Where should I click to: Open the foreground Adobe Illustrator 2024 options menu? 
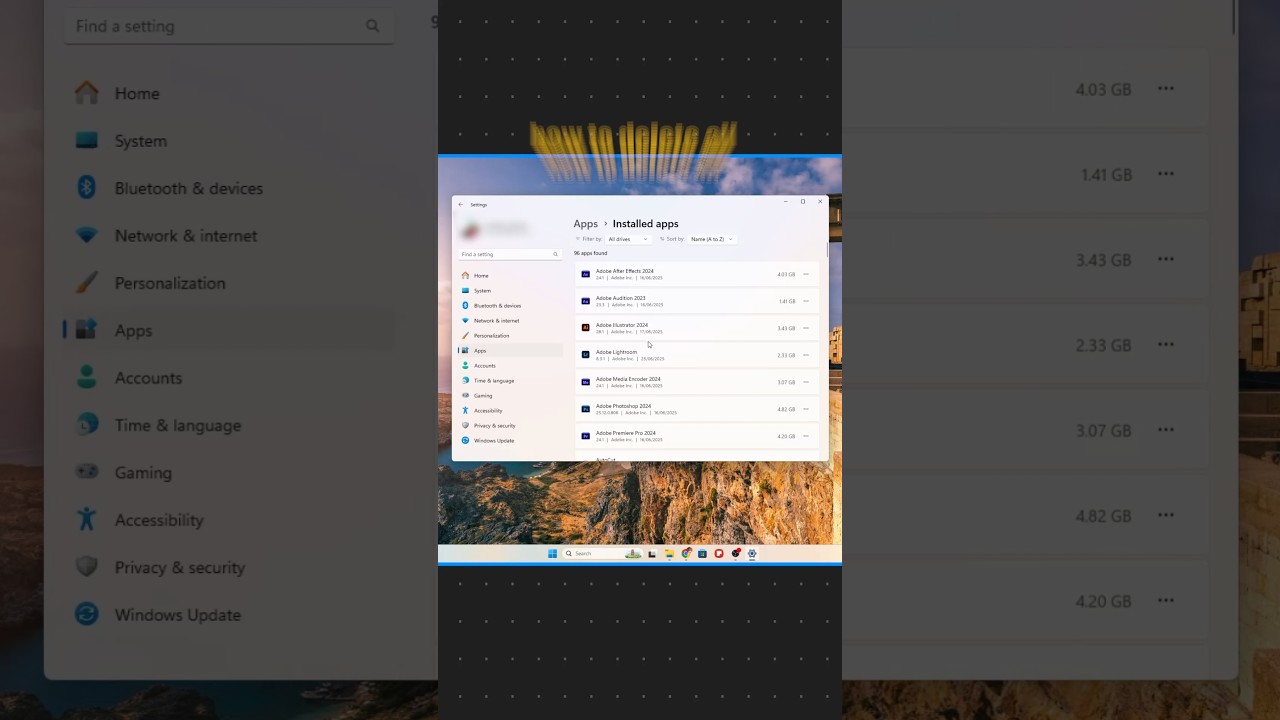click(x=806, y=328)
